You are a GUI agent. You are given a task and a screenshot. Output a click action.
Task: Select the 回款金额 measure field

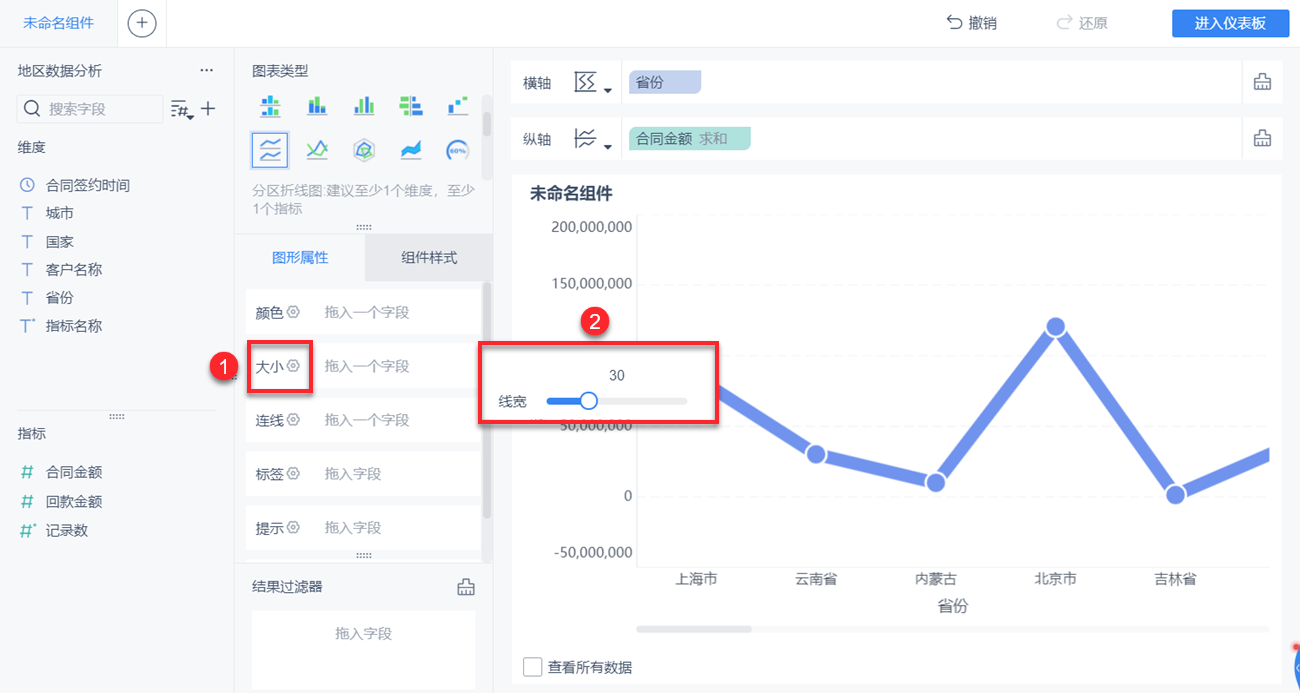click(61, 501)
